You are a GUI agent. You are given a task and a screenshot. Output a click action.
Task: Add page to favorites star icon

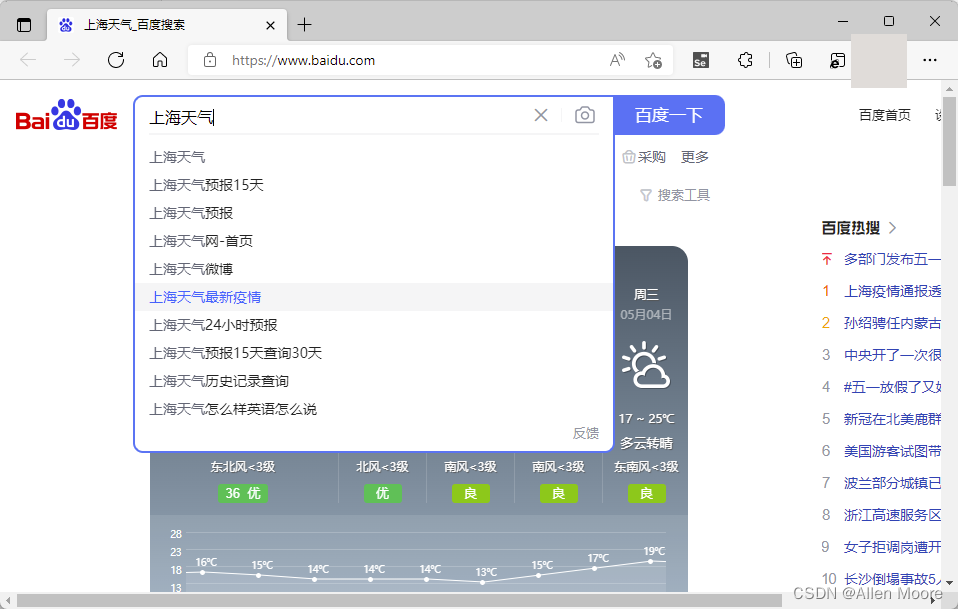click(x=653, y=60)
